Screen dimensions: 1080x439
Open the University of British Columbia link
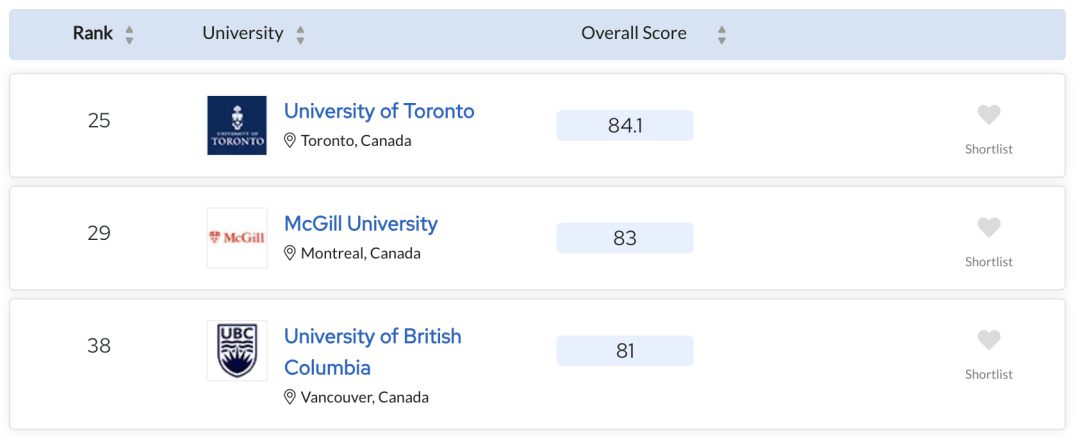tap(373, 351)
